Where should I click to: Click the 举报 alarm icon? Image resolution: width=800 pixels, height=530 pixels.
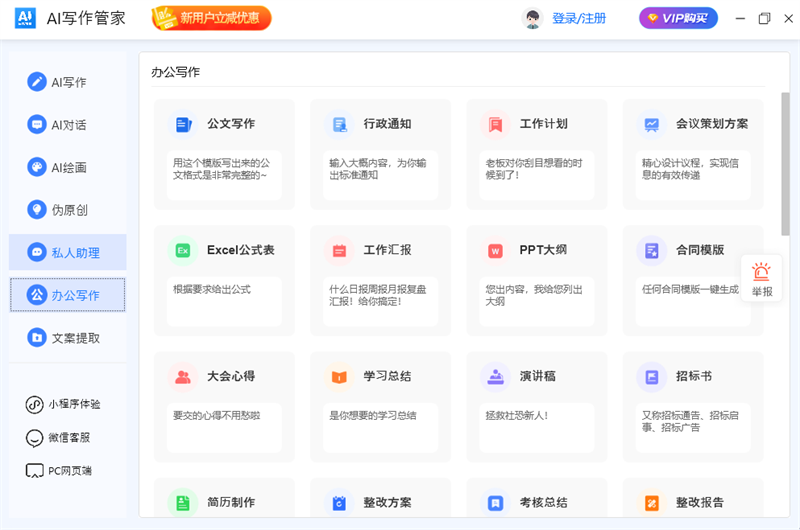pyautogui.click(x=762, y=272)
